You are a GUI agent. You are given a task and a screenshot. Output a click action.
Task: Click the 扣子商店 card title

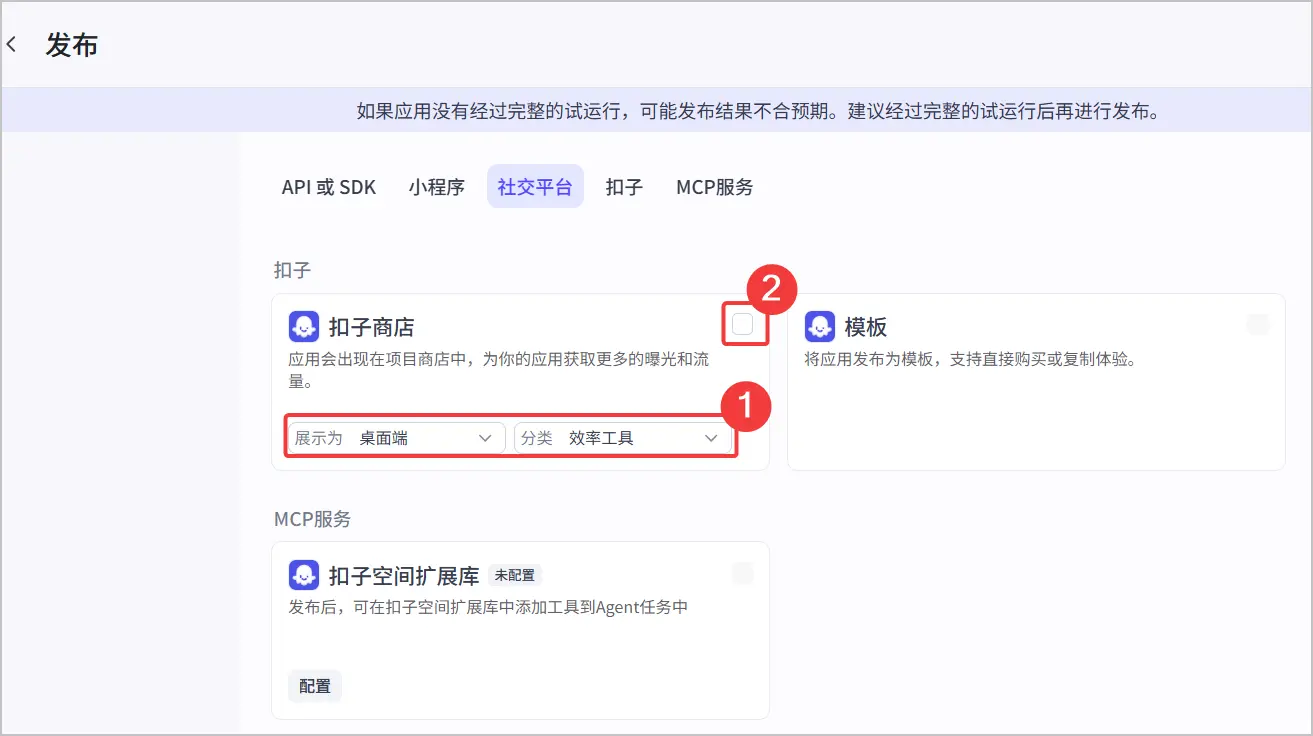(x=371, y=327)
